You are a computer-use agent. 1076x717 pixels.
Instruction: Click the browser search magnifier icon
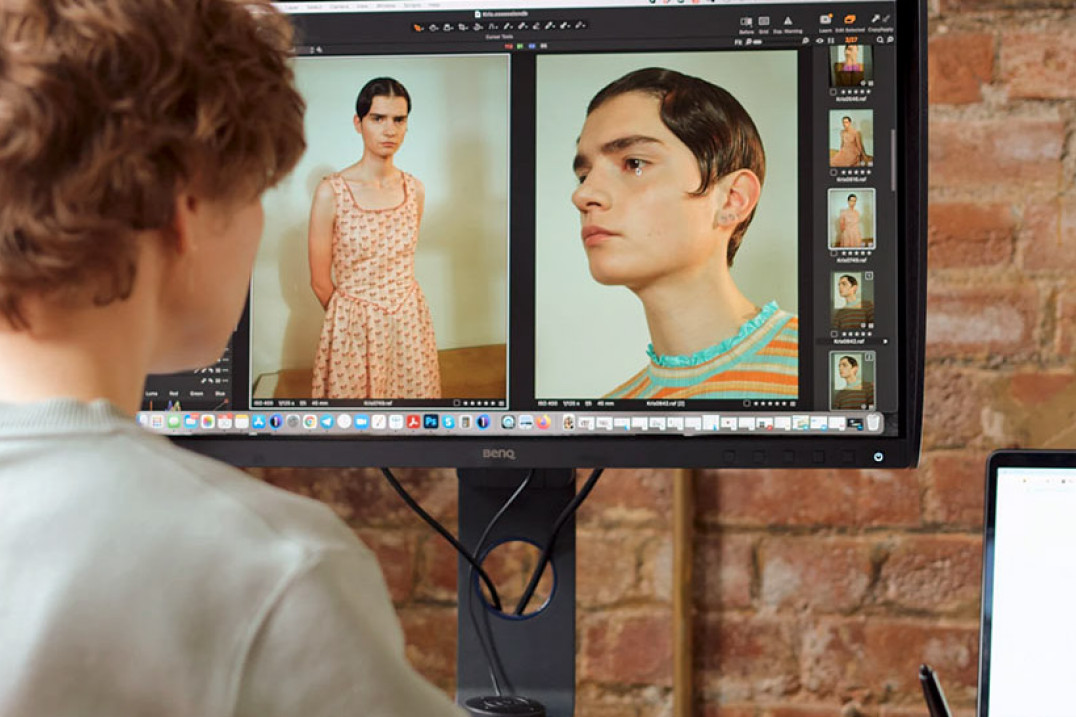(880, 40)
